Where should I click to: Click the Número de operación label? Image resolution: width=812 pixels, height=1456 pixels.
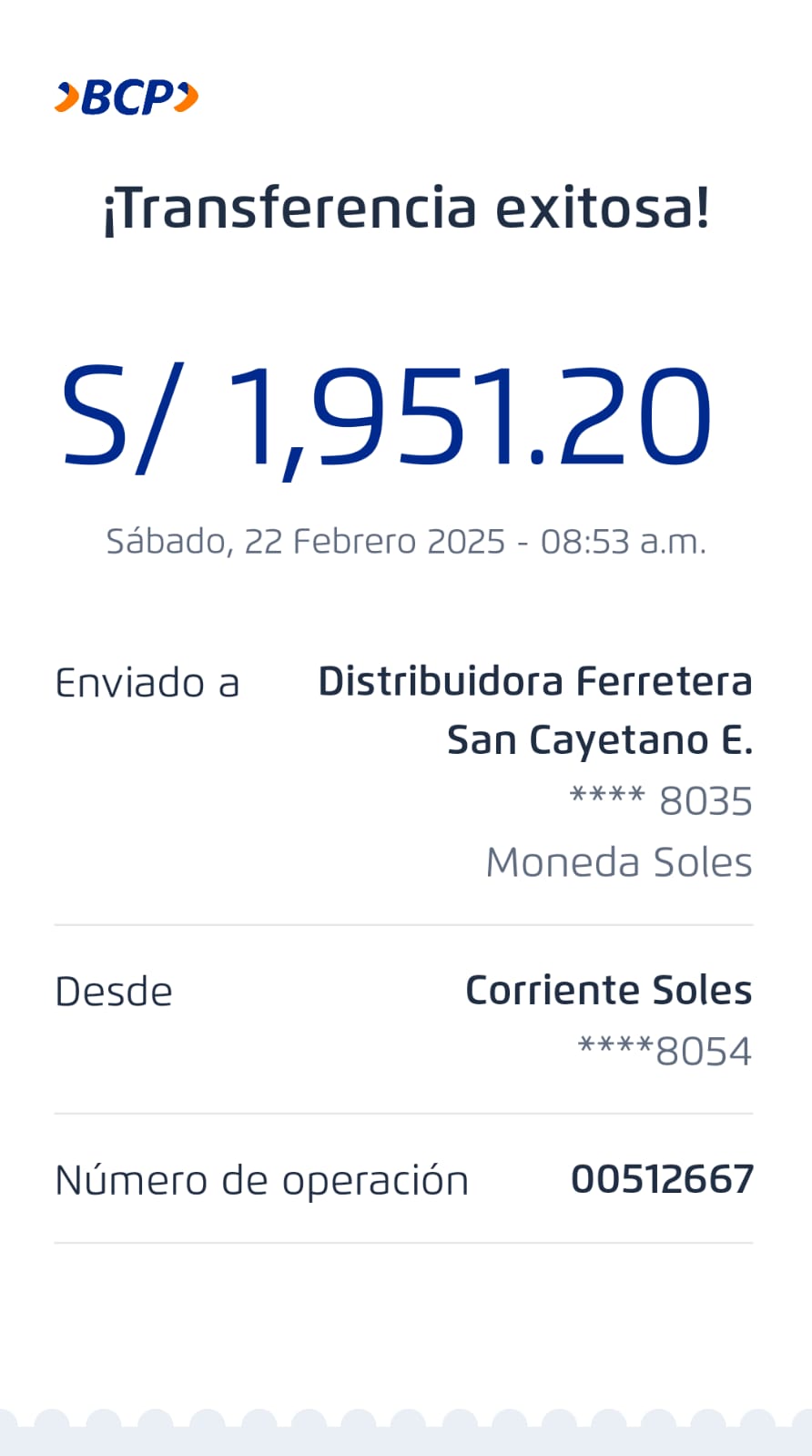click(x=262, y=1181)
